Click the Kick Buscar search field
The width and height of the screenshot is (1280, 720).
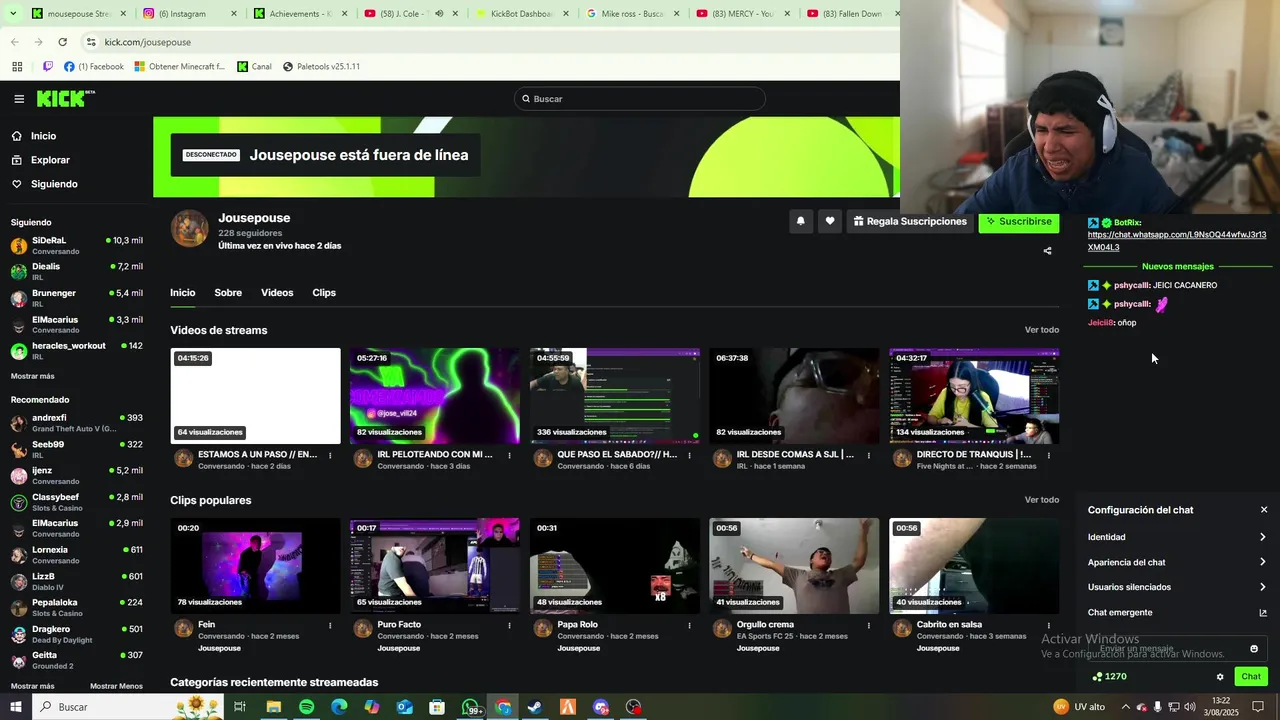pos(640,99)
